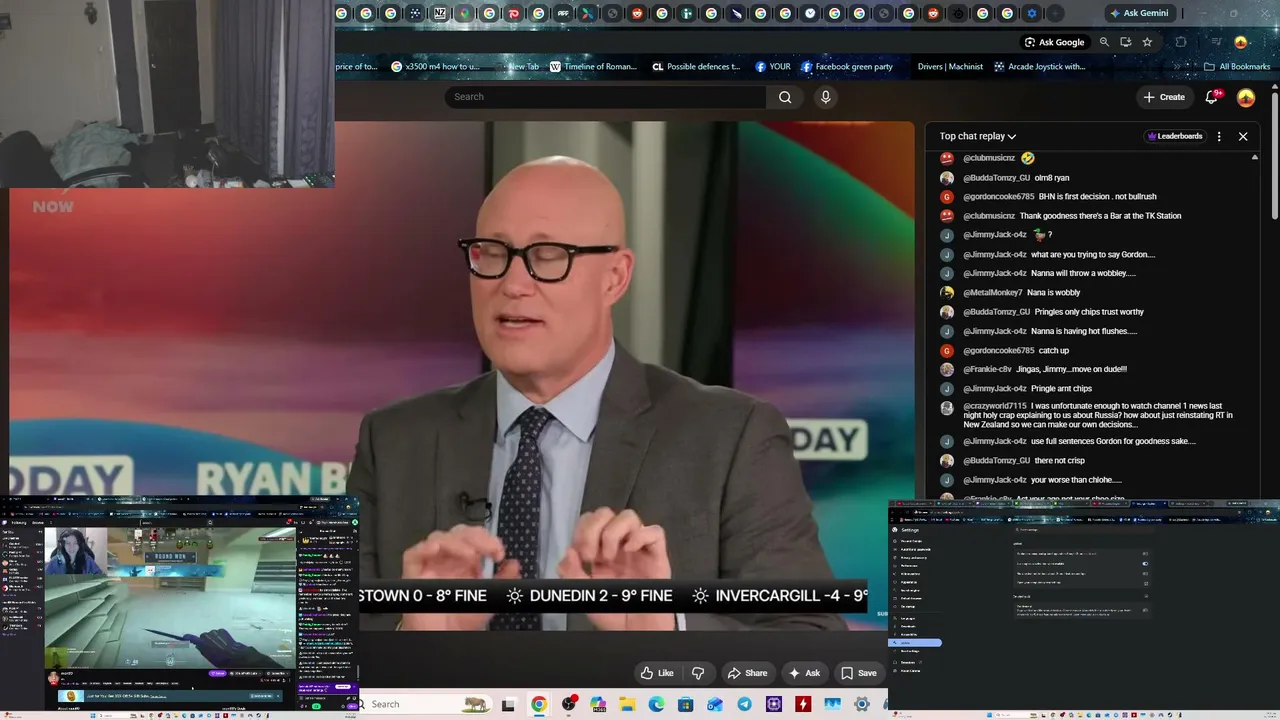
Task: Open Outlook from the taskbar
Action: 715,705
